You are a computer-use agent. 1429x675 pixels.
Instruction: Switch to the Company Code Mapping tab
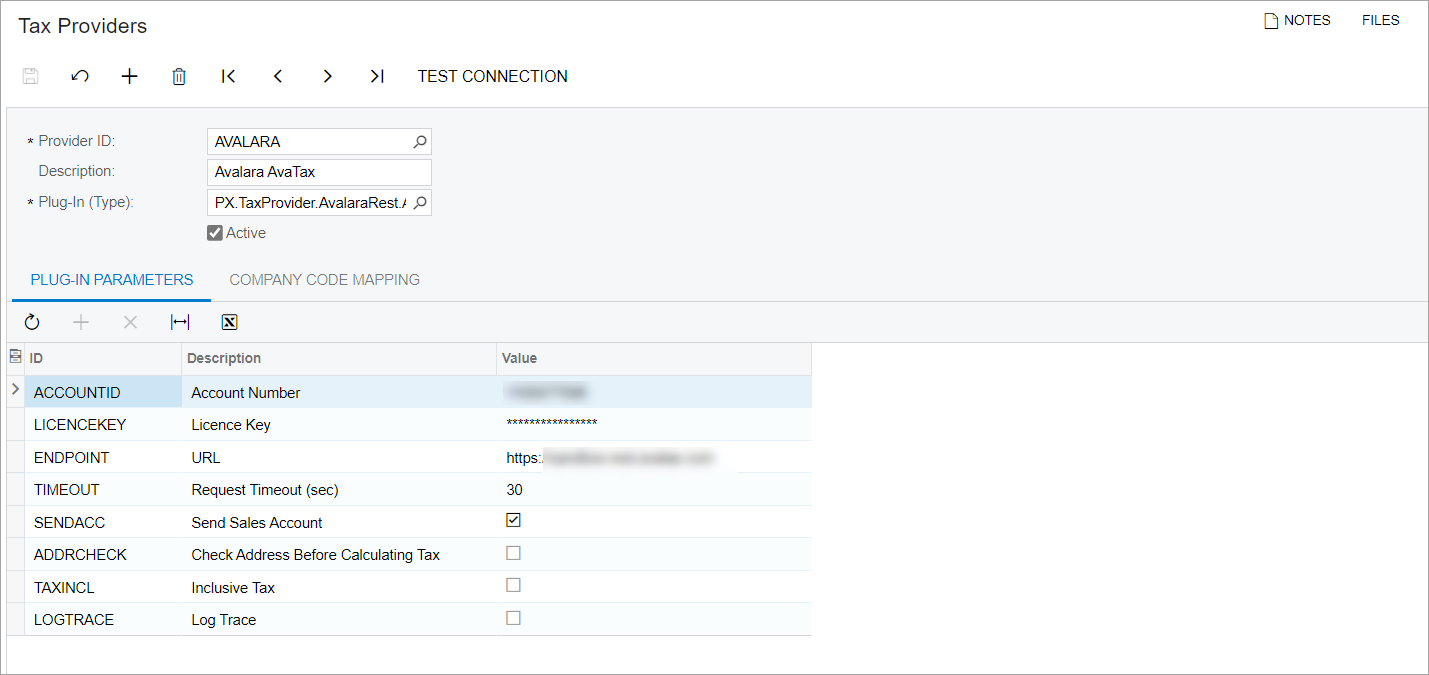coord(324,280)
